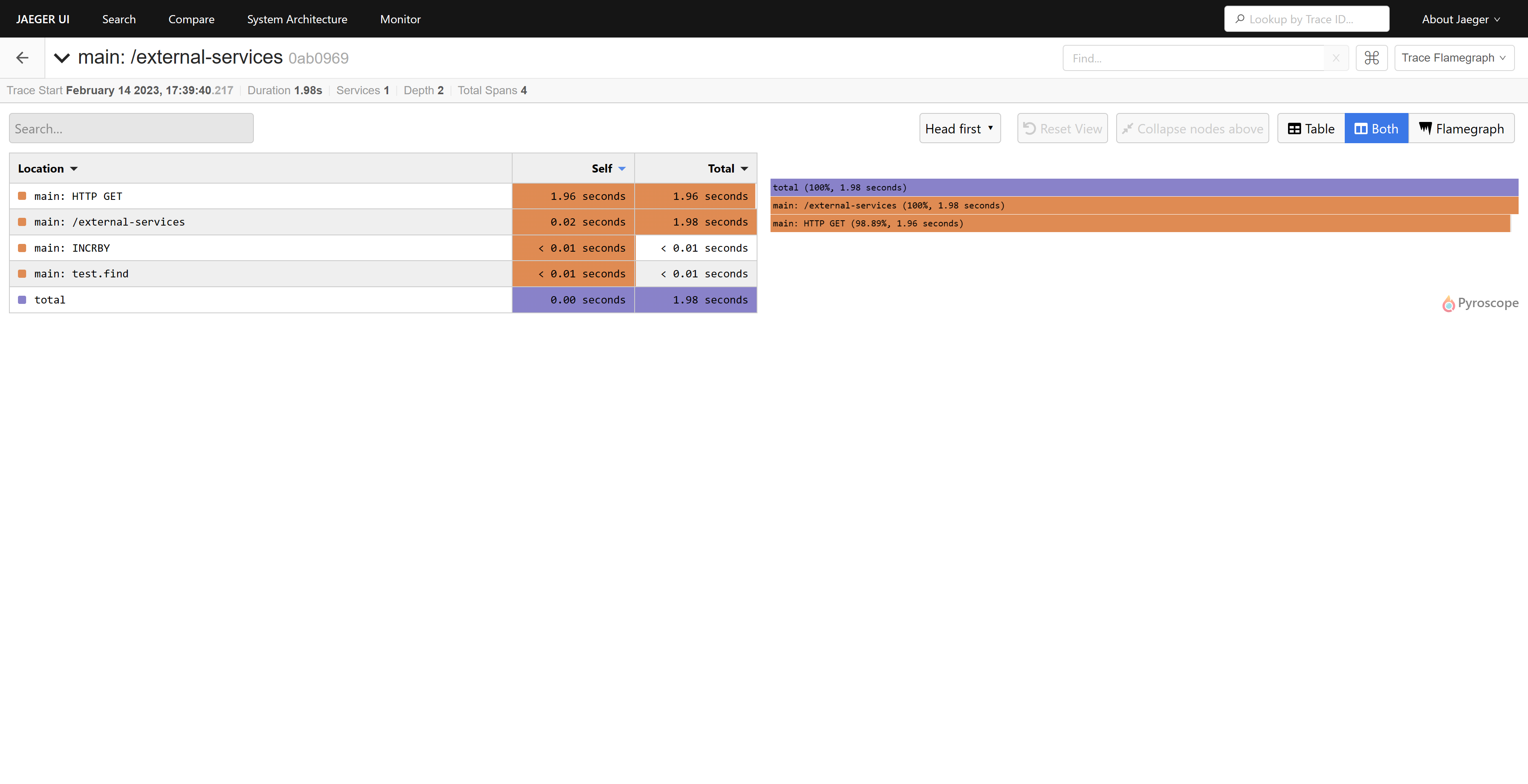
Task: Click purple swatch beside total row
Action: pyautogui.click(x=22, y=299)
